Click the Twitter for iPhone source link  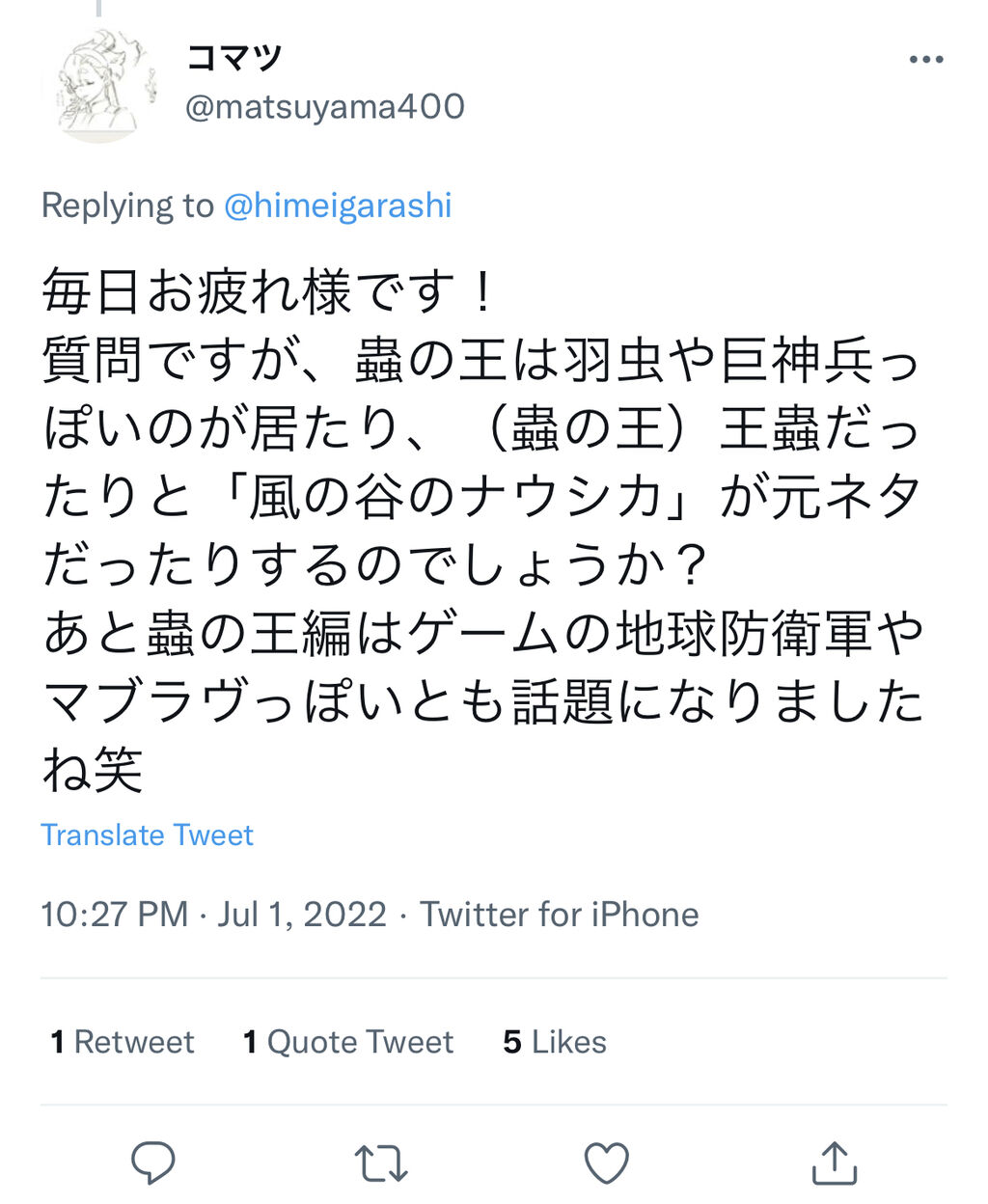[559, 914]
